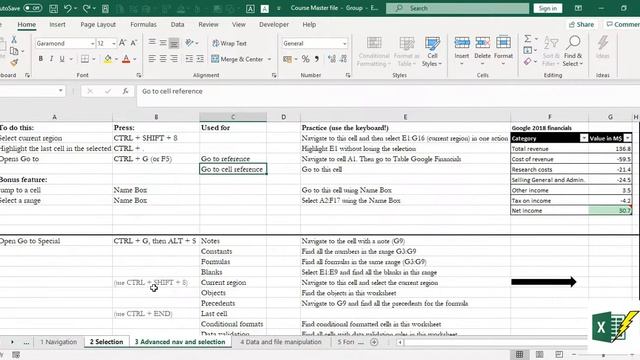
Task: Open the borders dropdown arrow
Action: click(94, 59)
